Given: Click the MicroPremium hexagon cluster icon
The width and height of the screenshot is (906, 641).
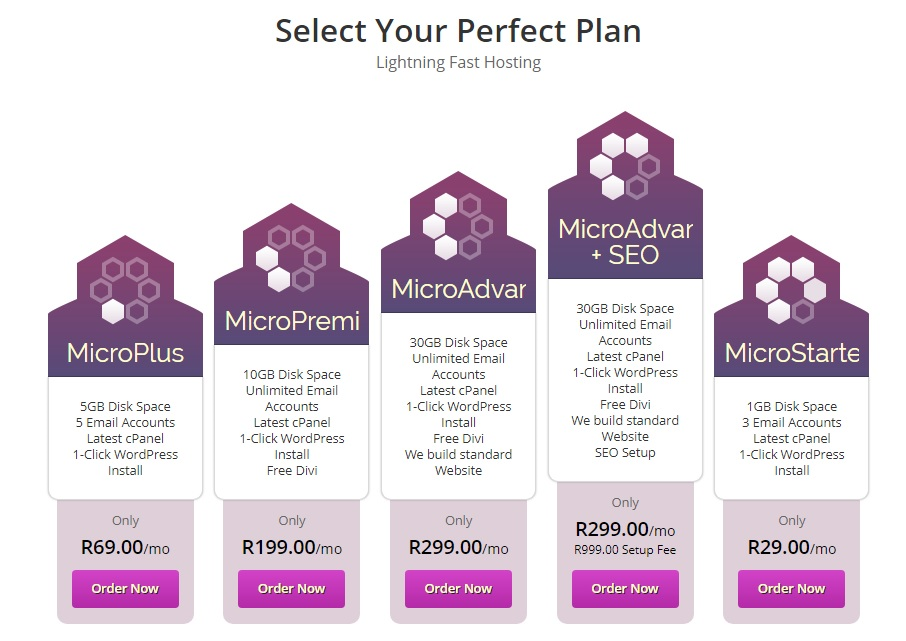Looking at the screenshot, I should point(291,258).
